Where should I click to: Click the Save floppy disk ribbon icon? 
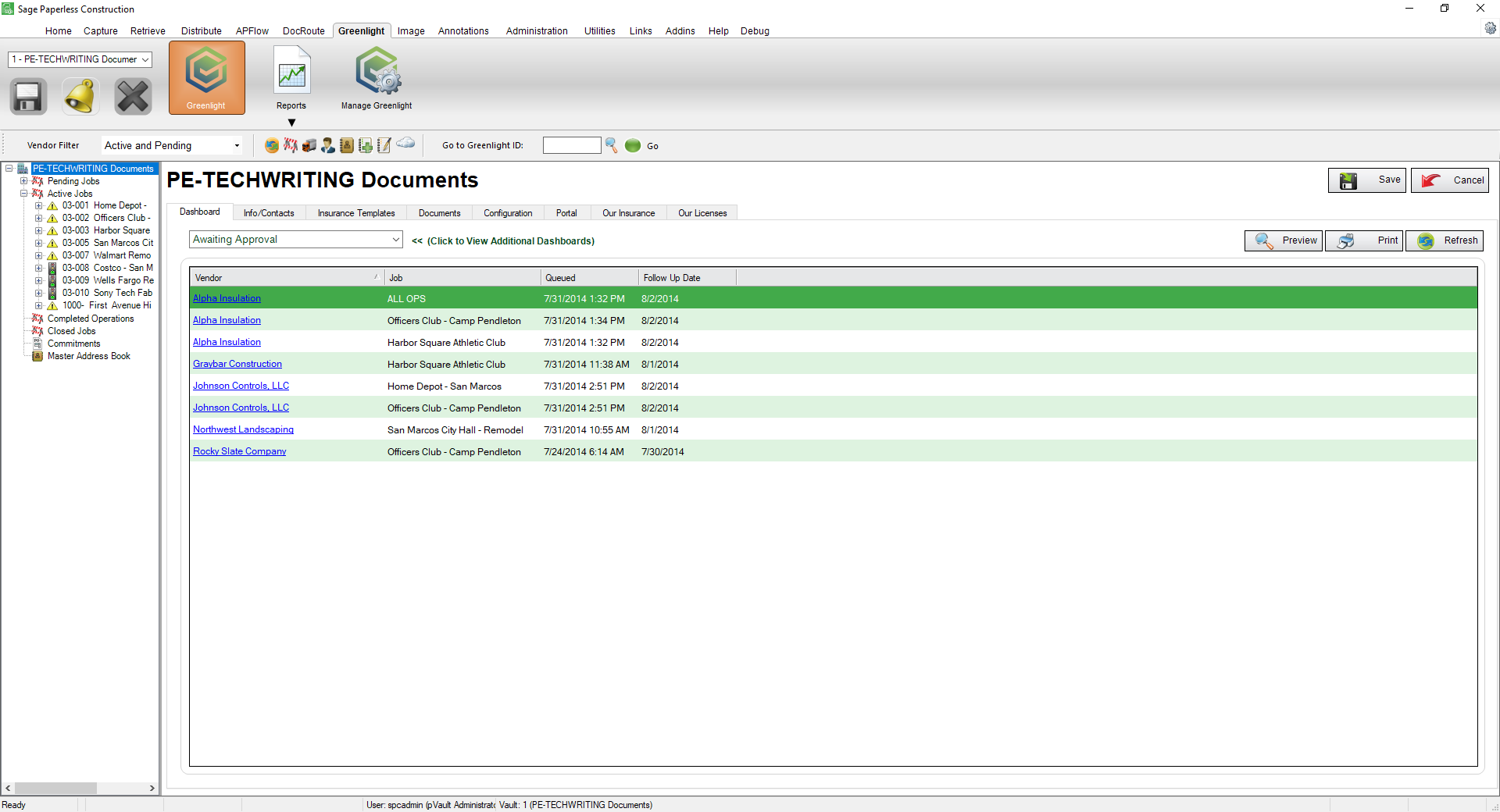(28, 97)
